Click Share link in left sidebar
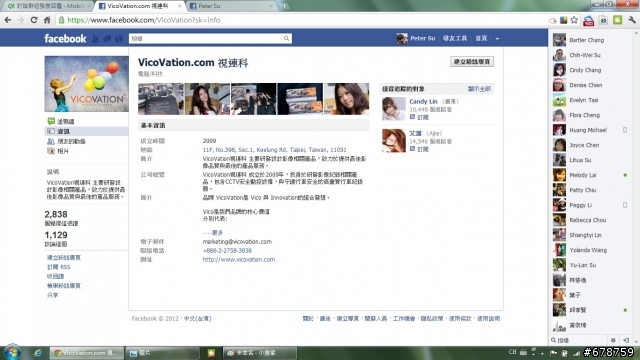Viewport: 640px width, 360px height. 53,295
